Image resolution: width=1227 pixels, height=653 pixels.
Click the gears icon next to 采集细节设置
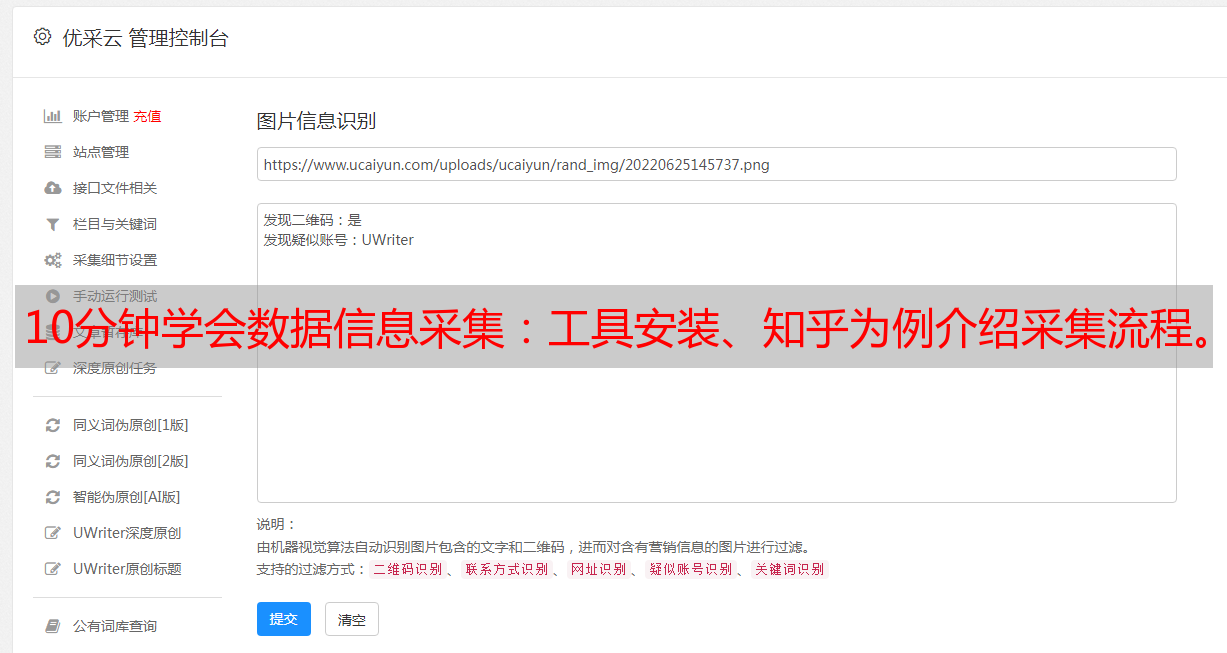53,260
